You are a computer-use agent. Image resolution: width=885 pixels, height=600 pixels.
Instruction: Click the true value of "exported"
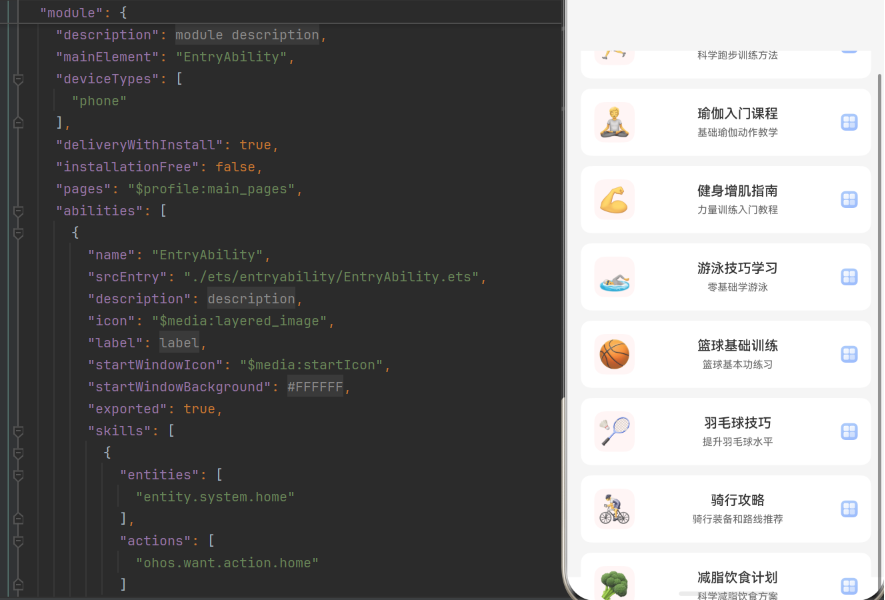click(199, 409)
